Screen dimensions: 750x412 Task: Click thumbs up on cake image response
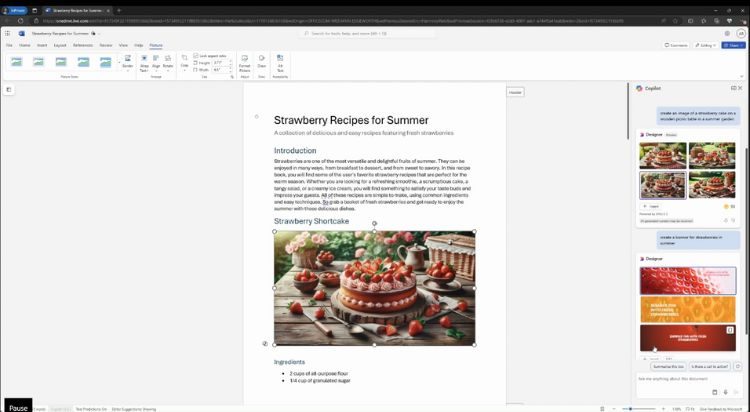(726, 220)
